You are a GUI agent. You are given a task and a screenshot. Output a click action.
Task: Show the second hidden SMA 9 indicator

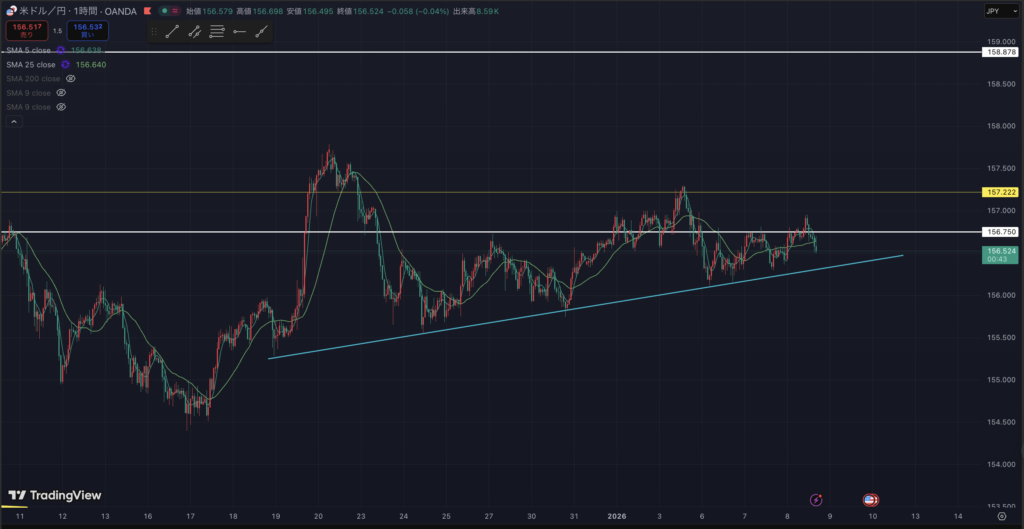(61, 106)
